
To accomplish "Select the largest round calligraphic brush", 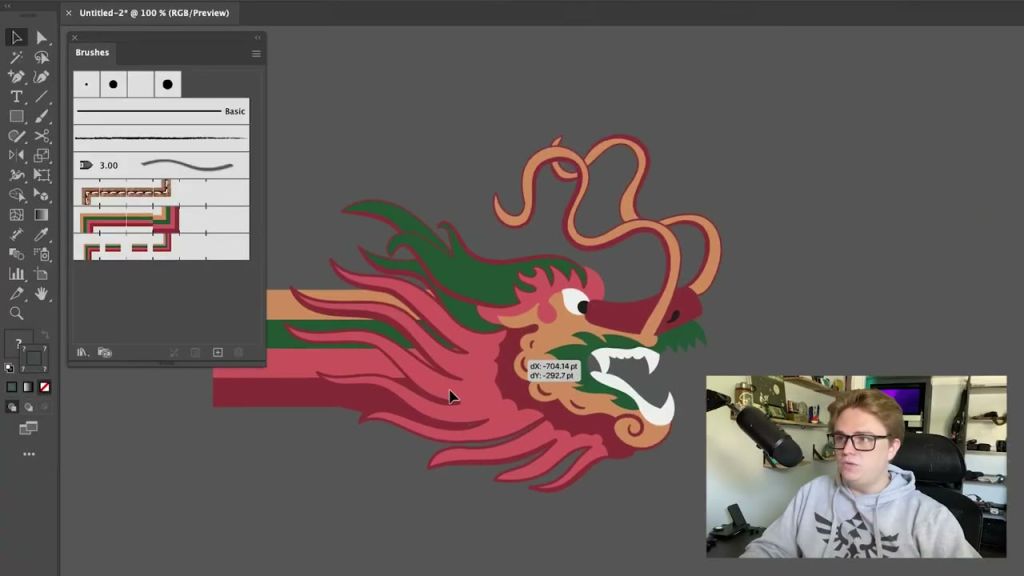I will pos(168,84).
